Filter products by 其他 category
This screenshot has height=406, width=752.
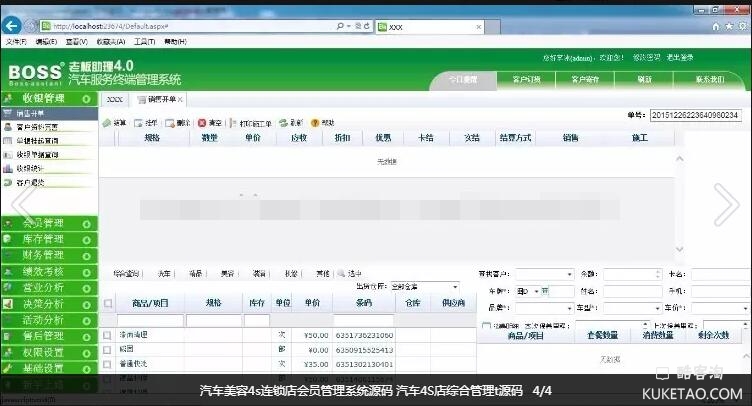(x=323, y=274)
